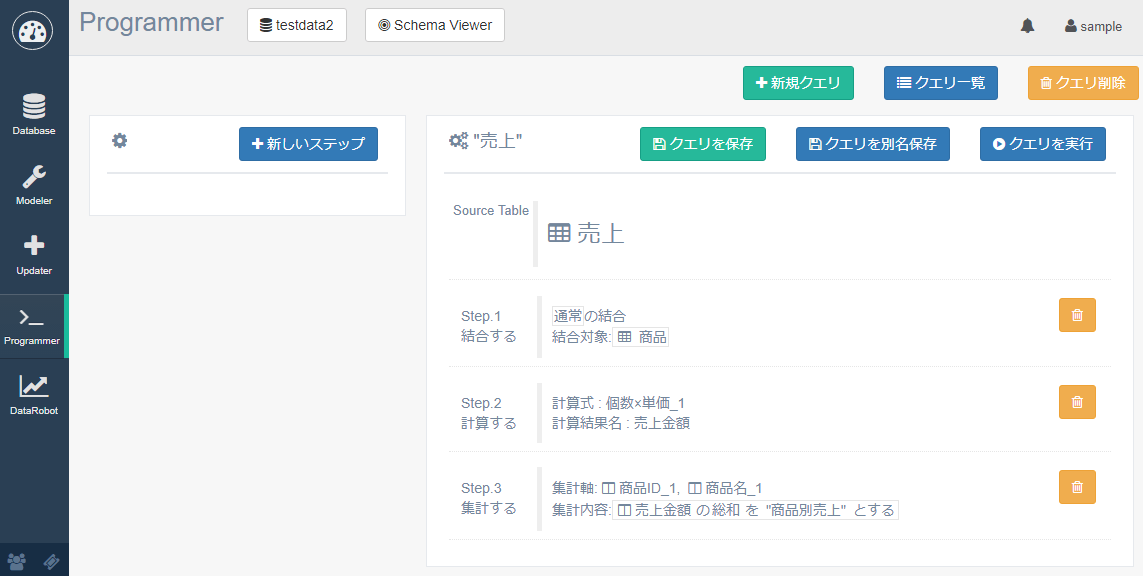Remove Step.3 aggregation with trash icon
1143x576 pixels.
click(1077, 487)
